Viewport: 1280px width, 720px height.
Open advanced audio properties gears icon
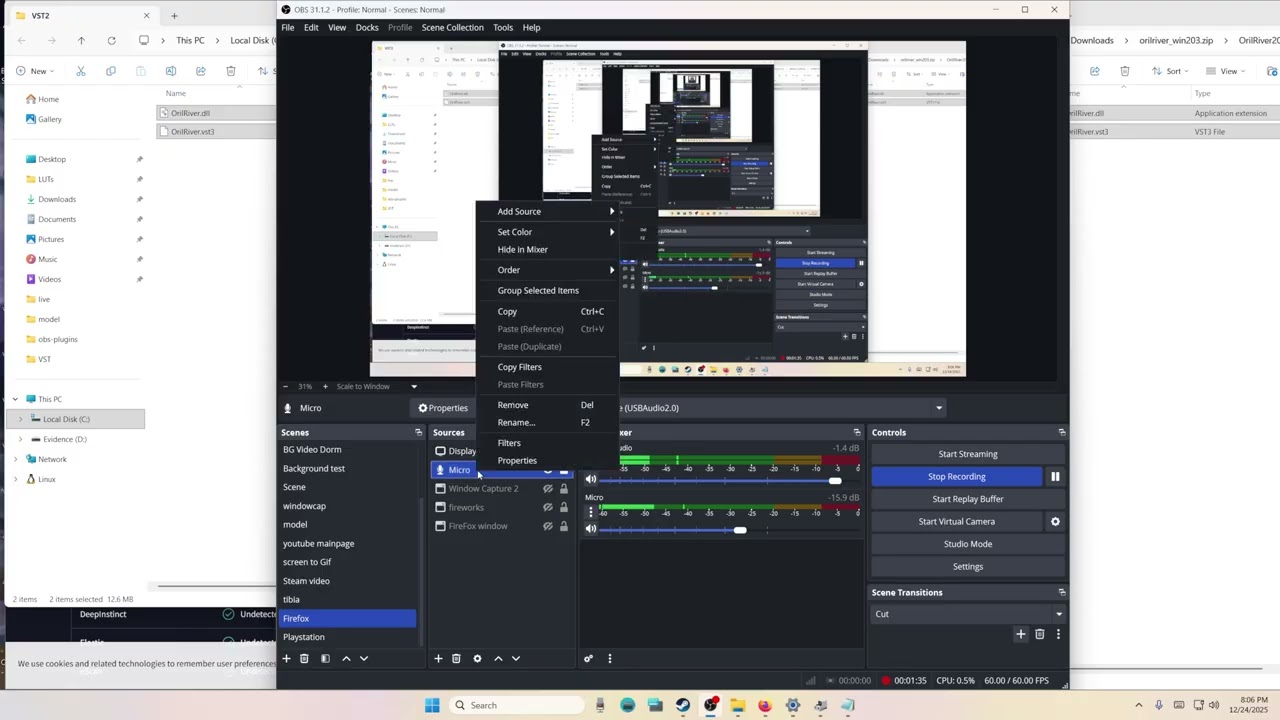pyautogui.click(x=588, y=658)
